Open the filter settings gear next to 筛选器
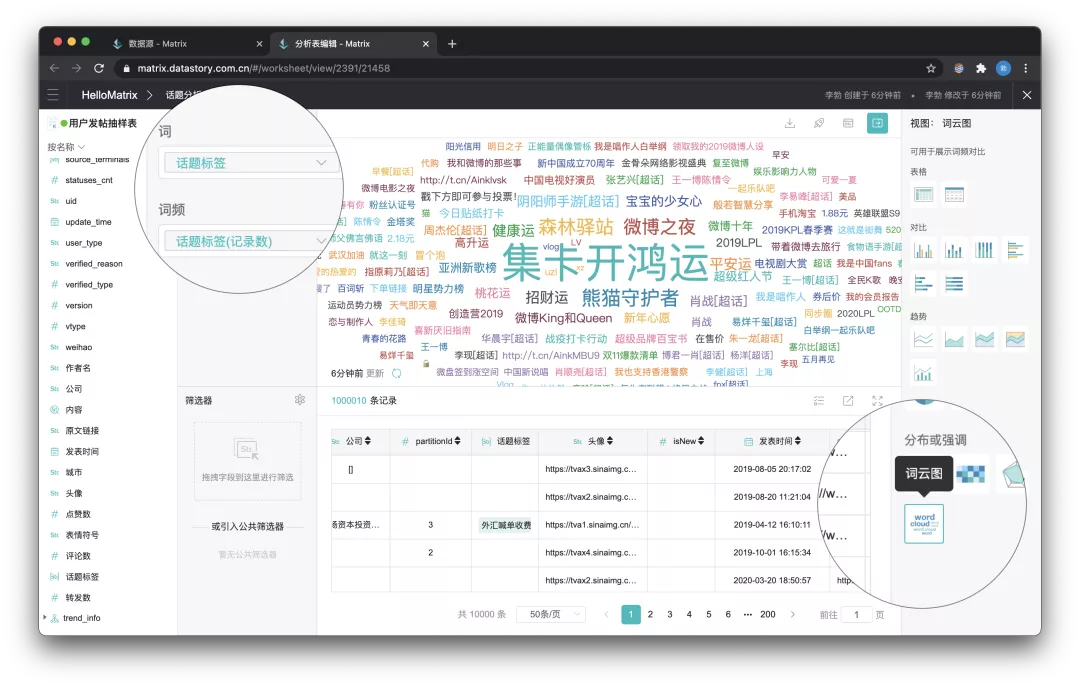This screenshot has height=687, width=1080. tap(300, 400)
